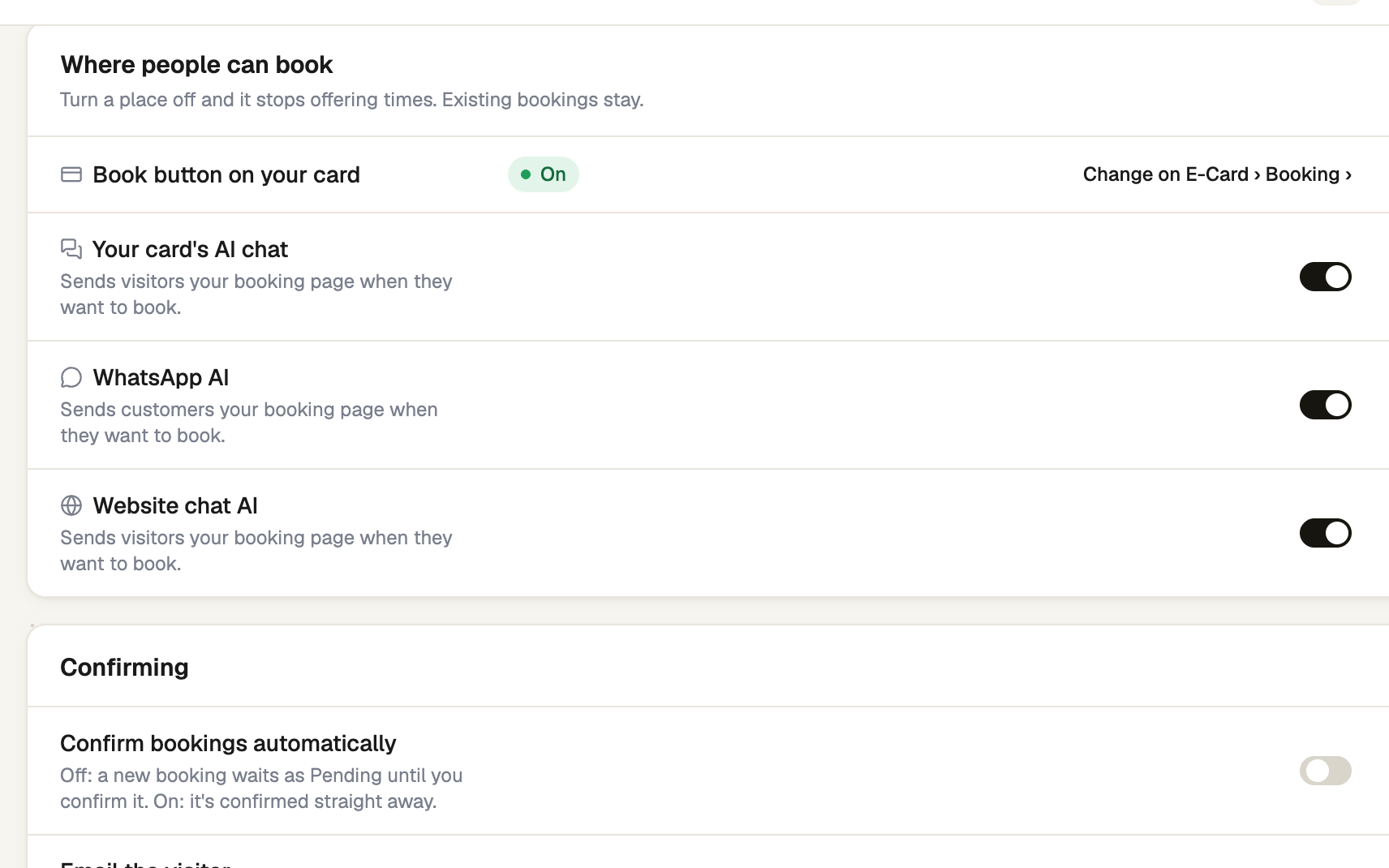1389x868 pixels.
Task: Click the "WhatsApp AI" title text
Action: pos(161,377)
